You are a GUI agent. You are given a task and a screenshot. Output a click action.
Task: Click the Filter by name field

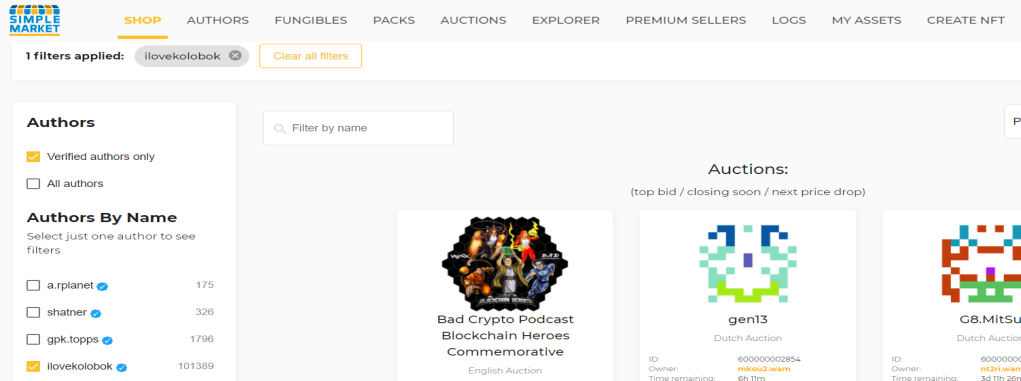358,128
